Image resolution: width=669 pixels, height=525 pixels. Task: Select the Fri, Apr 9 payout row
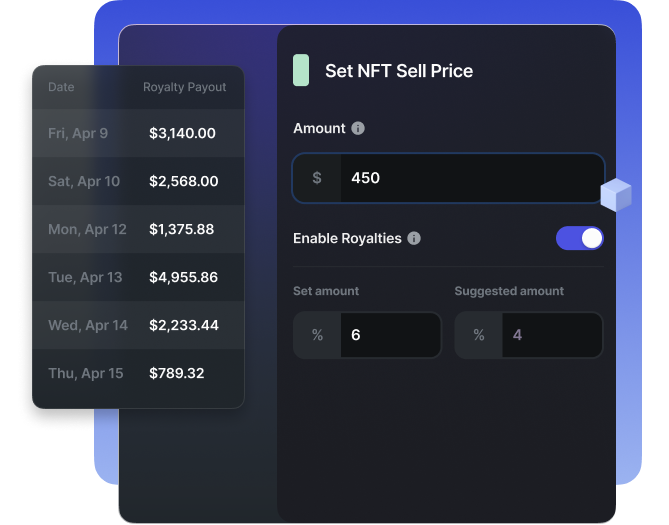(x=138, y=133)
